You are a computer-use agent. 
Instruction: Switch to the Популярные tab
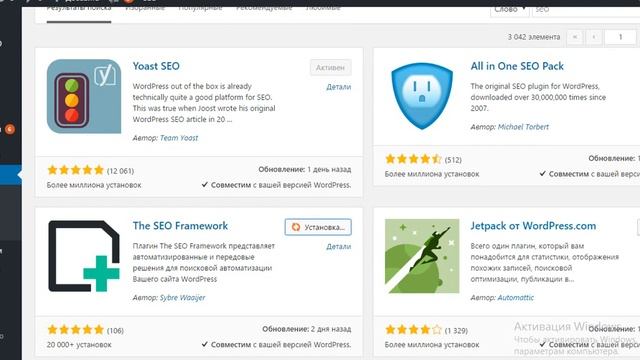click(200, 8)
